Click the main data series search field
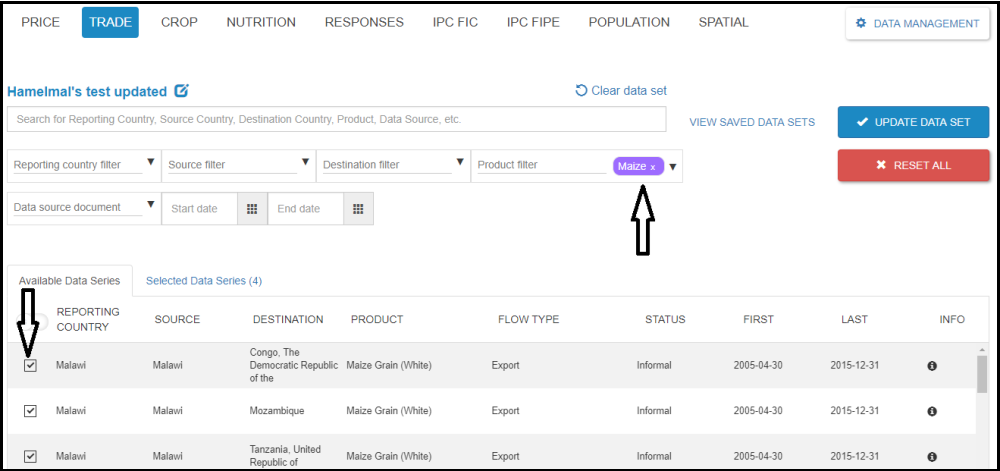The height and width of the screenshot is (471, 1000). [336, 119]
